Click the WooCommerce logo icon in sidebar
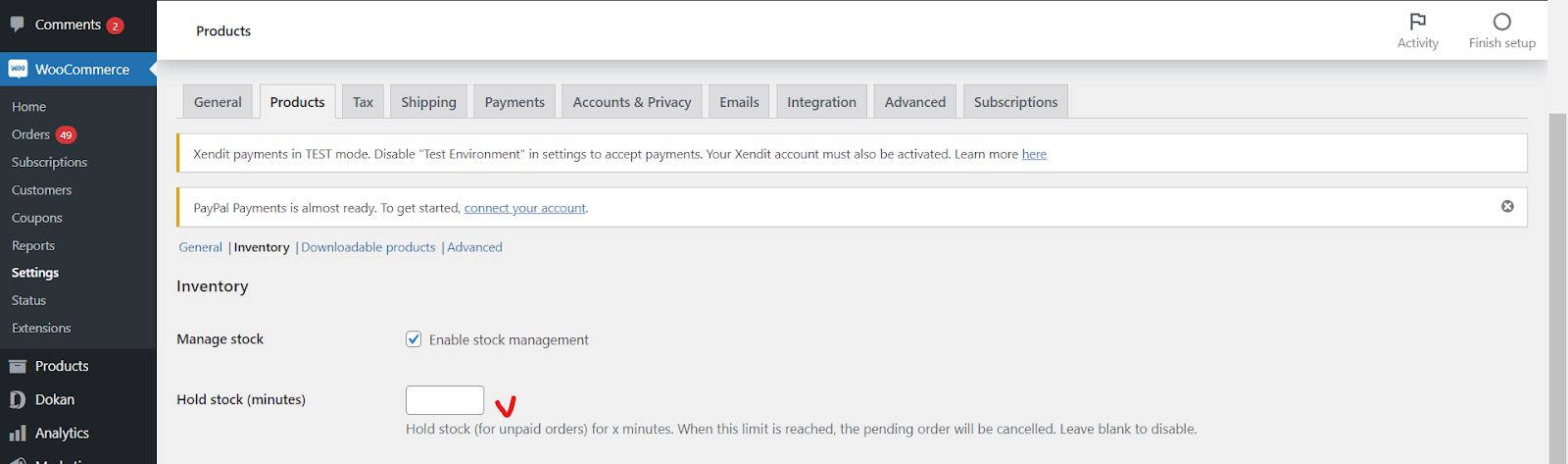This screenshot has height=464, width=1568. 18,70
